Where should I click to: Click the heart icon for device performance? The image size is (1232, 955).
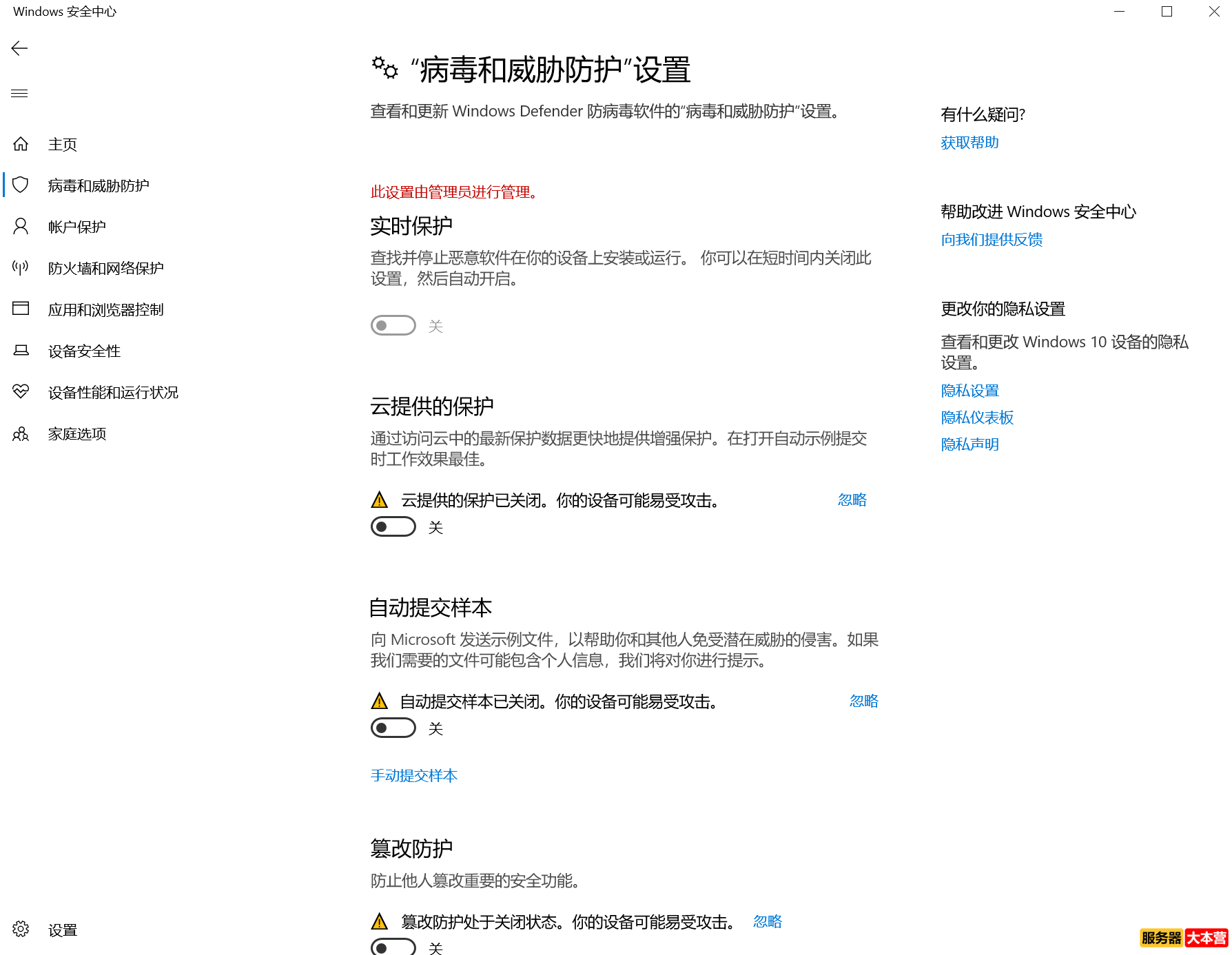click(21, 391)
